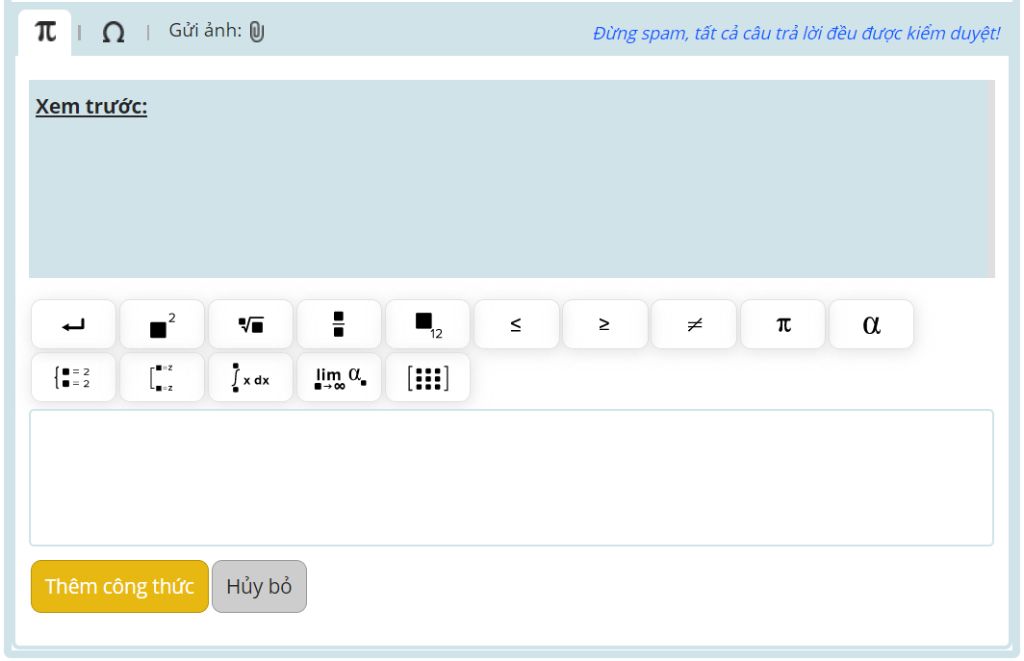Screen dimensions: 1024x661
Task: Insert a curly-brace system of equations
Action: (x=73, y=378)
